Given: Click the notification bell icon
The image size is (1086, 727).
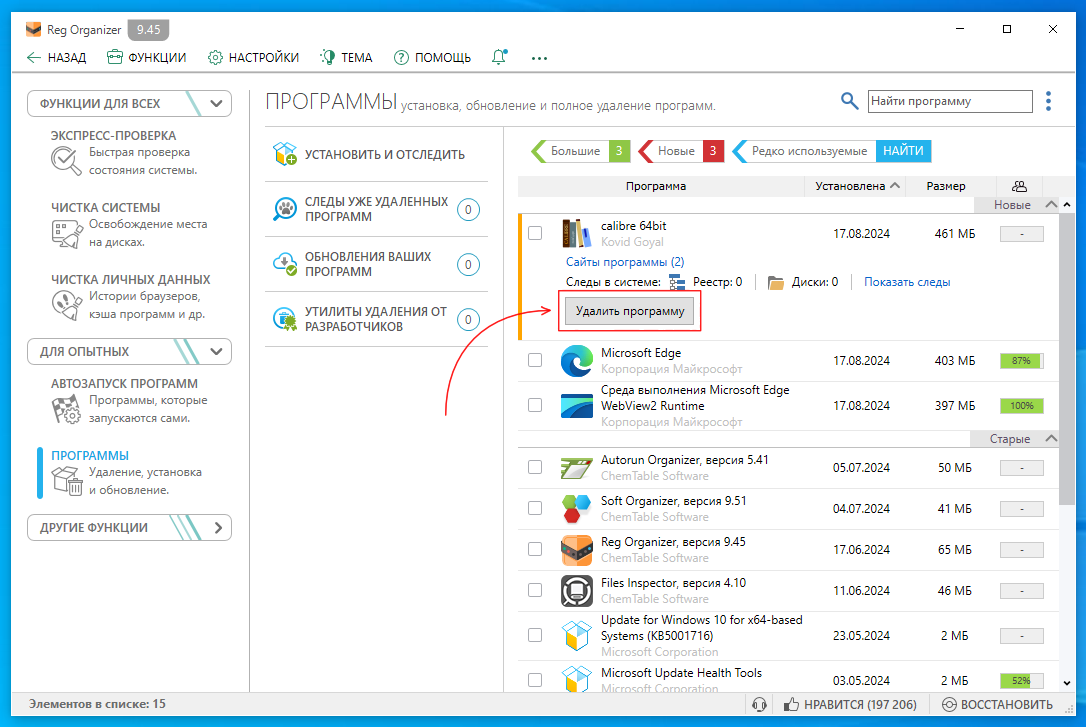Looking at the screenshot, I should pyautogui.click(x=499, y=57).
